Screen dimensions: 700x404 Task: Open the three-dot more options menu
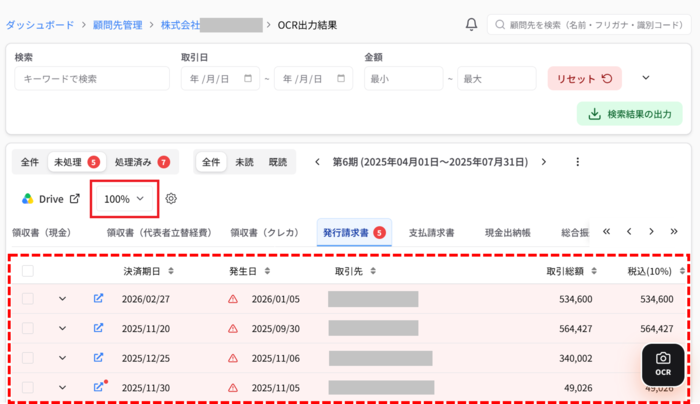[578, 162]
